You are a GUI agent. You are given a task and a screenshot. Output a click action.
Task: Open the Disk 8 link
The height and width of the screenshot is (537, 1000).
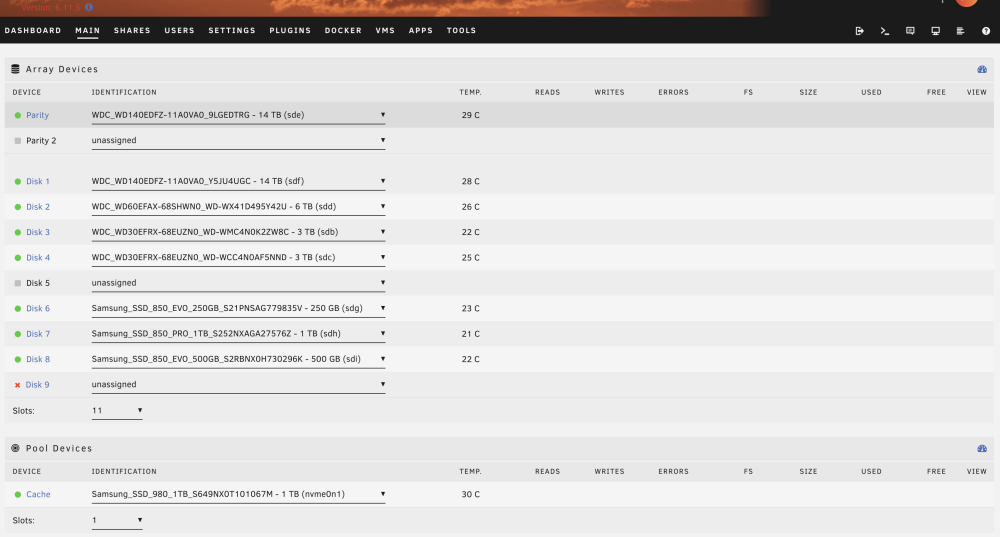pyautogui.click(x=38, y=360)
